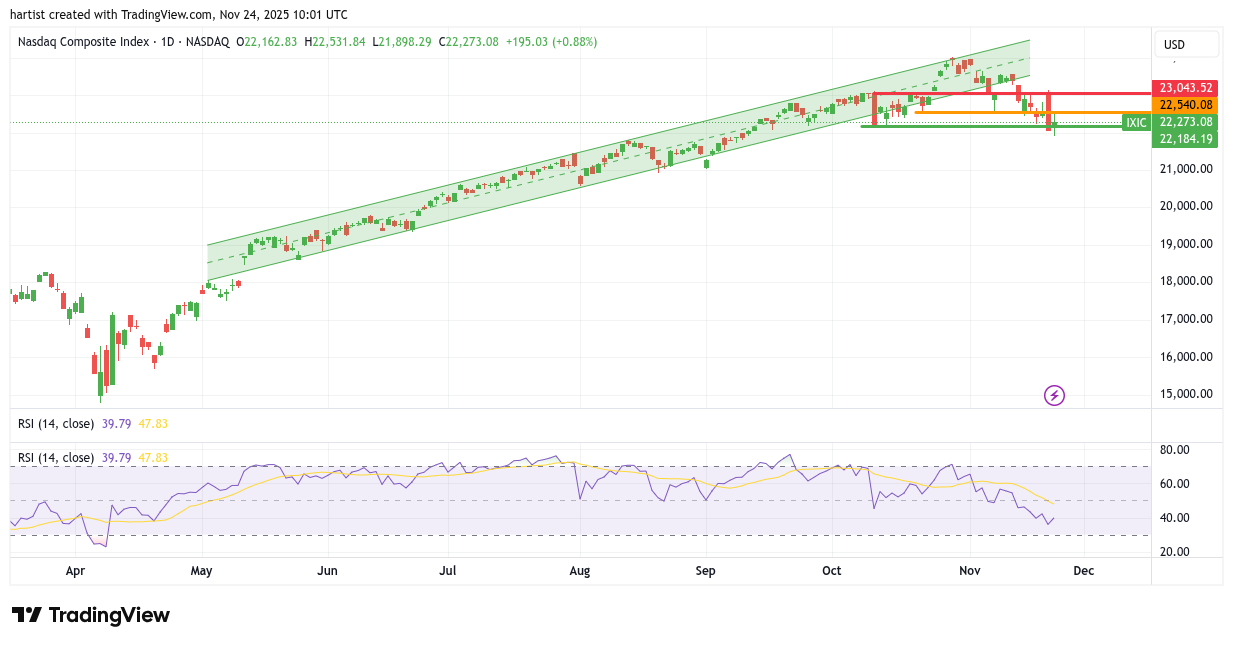Open the USD currency selector
The width and height of the screenshot is (1233, 645).
(x=1186, y=44)
